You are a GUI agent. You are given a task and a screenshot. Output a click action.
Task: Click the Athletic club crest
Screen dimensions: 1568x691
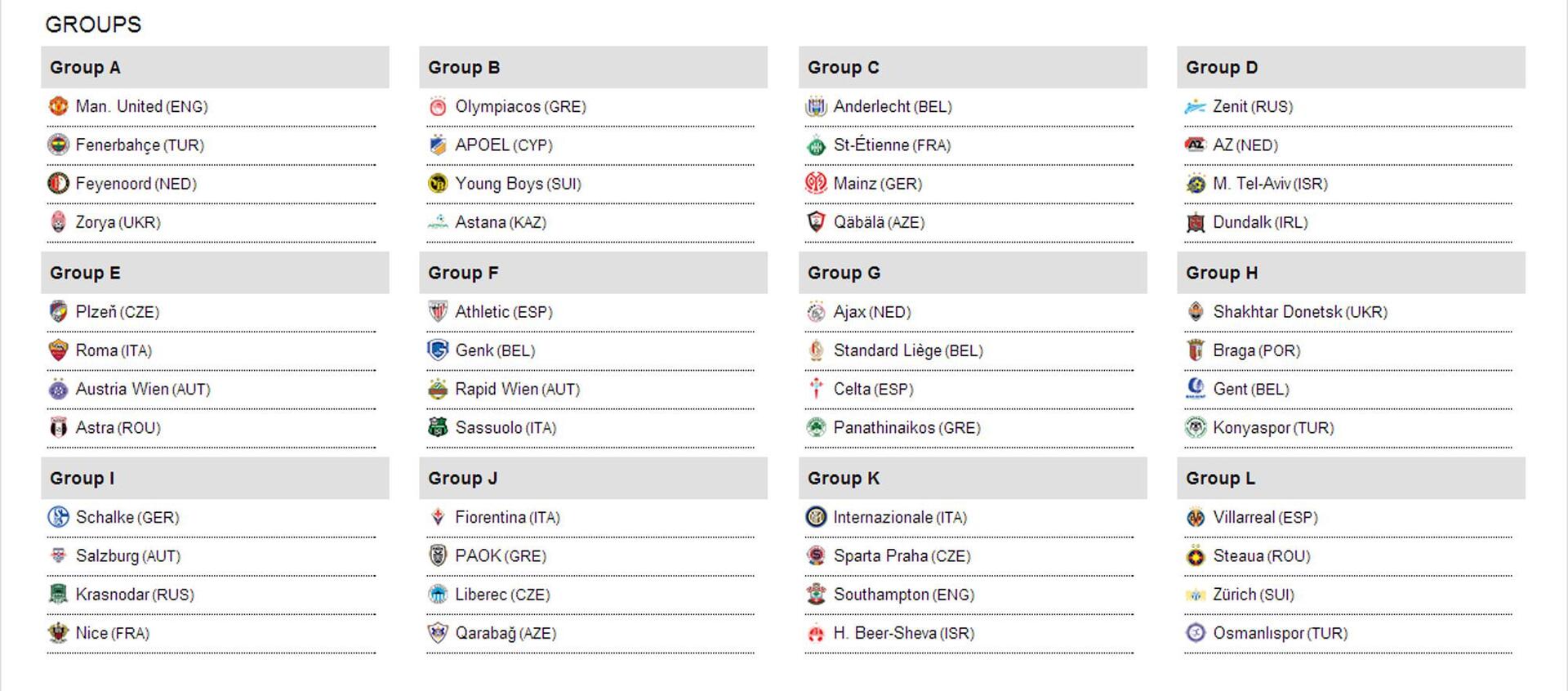[438, 311]
